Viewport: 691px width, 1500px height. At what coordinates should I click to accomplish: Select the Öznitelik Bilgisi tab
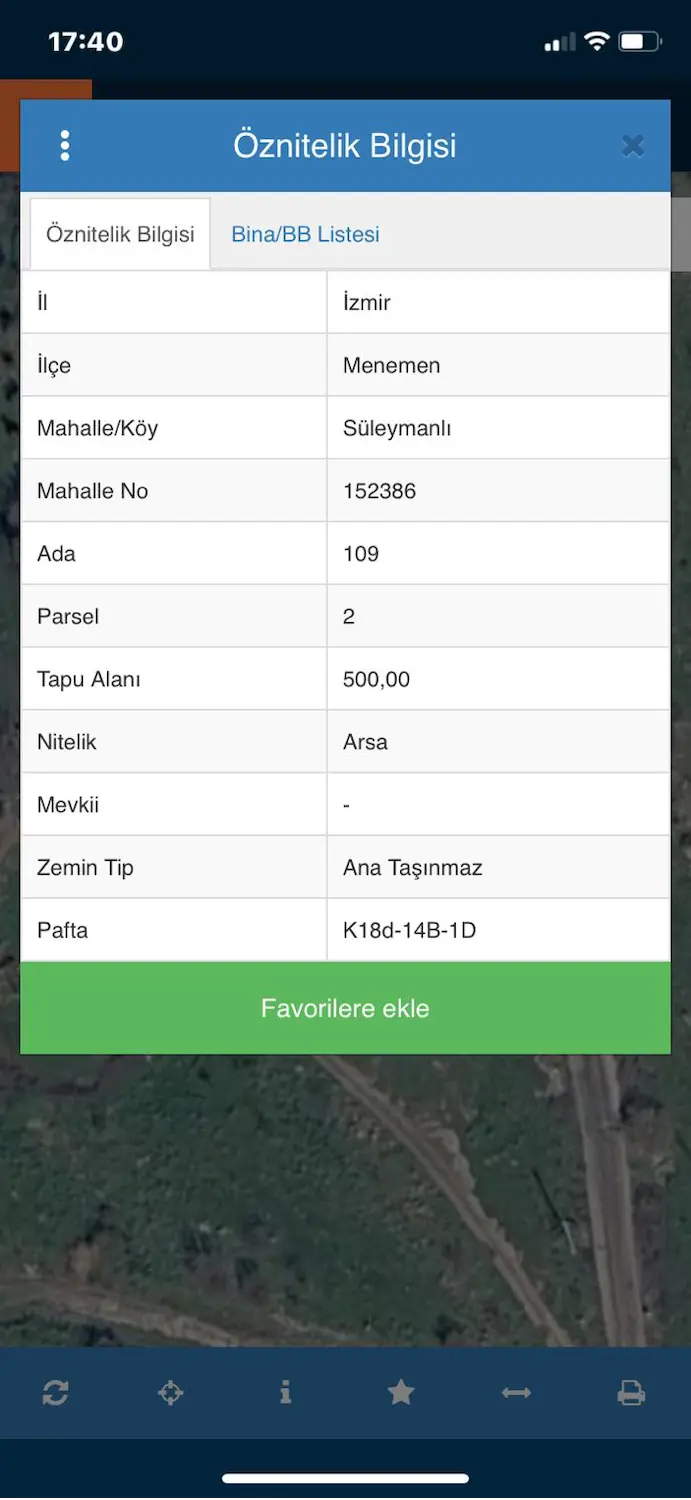tap(120, 234)
